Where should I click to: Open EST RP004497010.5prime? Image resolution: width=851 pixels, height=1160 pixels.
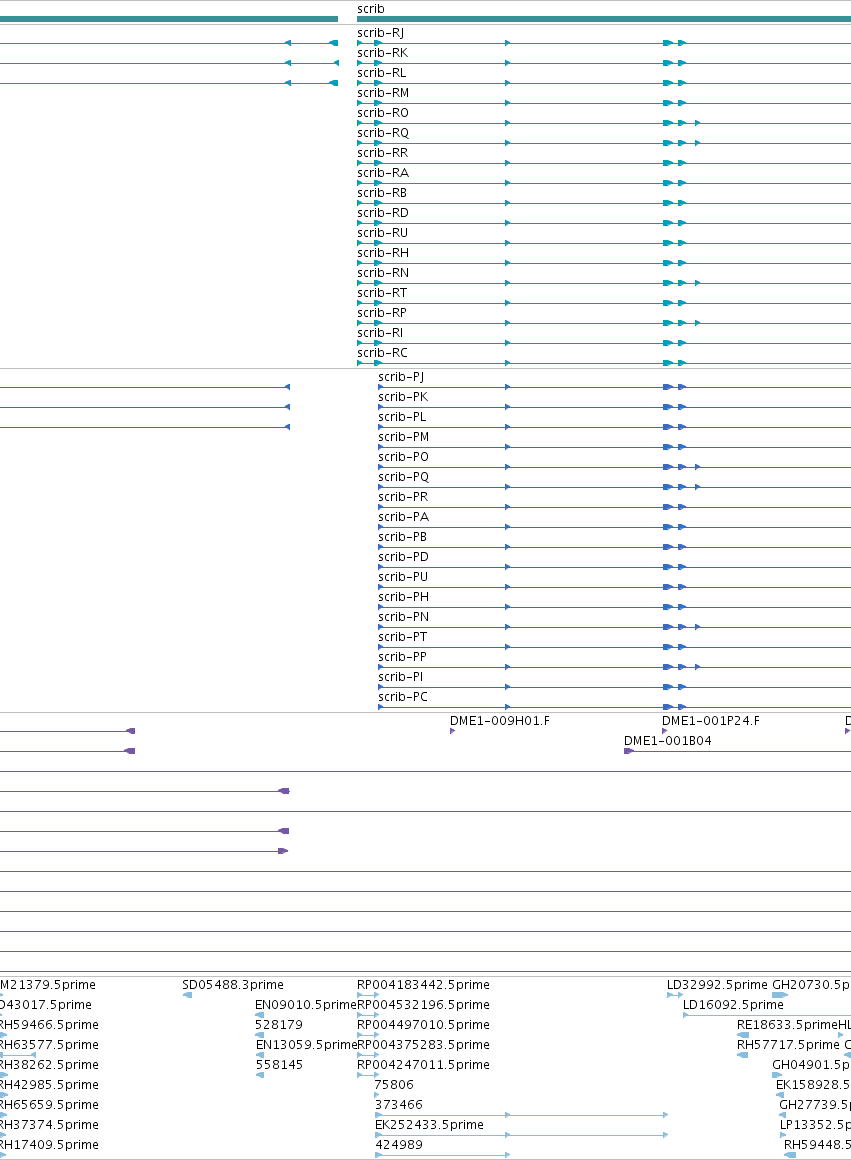(x=423, y=1025)
